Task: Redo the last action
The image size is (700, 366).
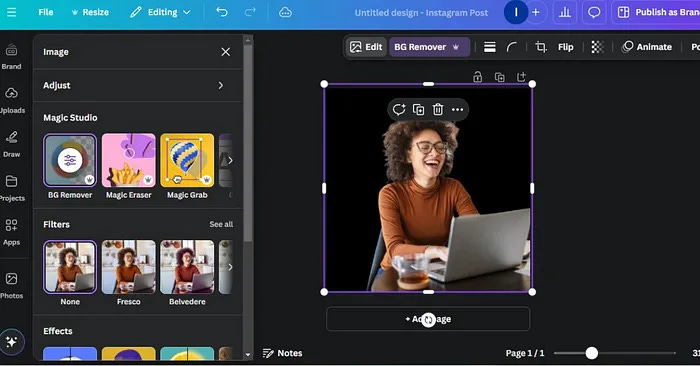Action: (x=250, y=12)
